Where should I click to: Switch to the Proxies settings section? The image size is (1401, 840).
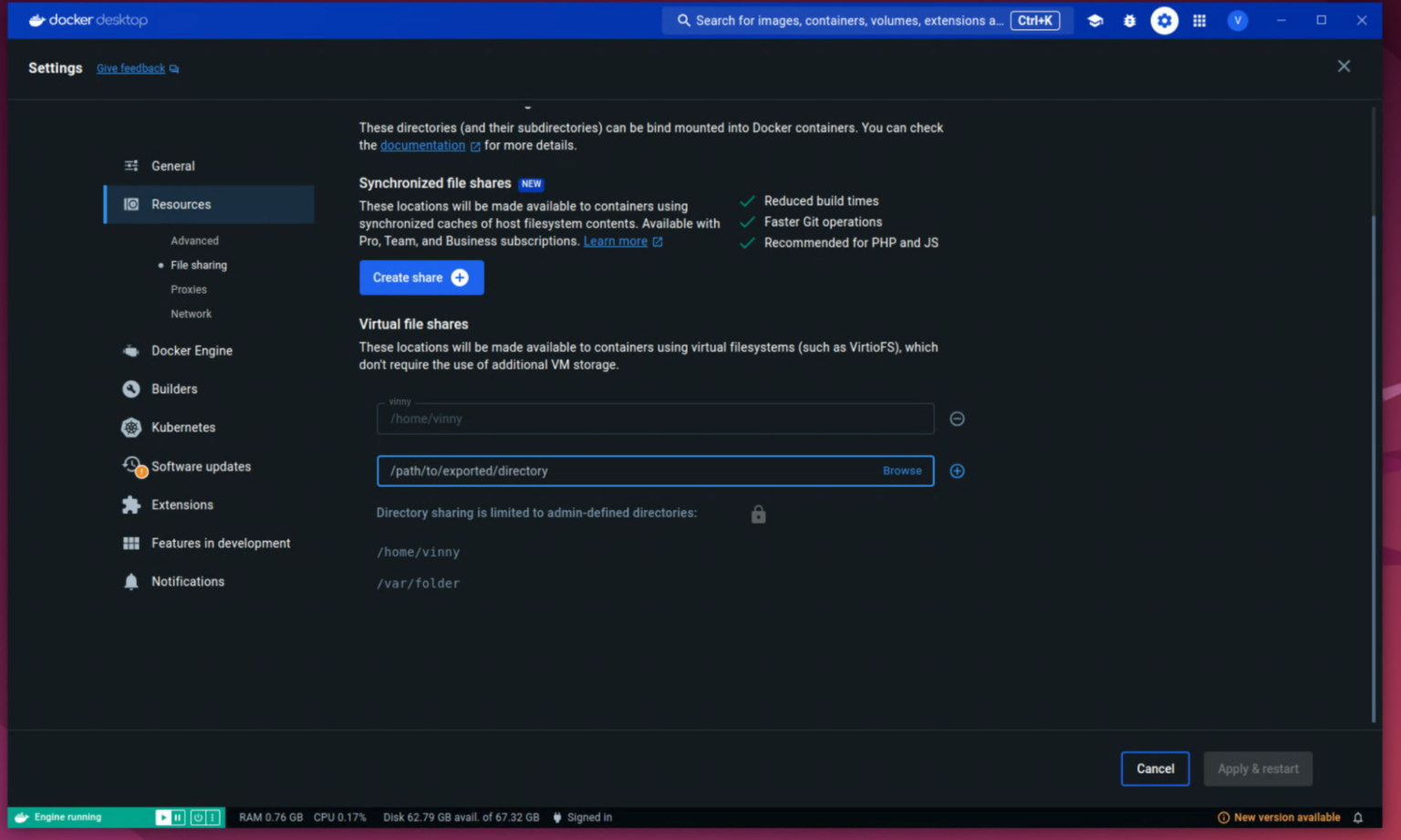click(188, 289)
